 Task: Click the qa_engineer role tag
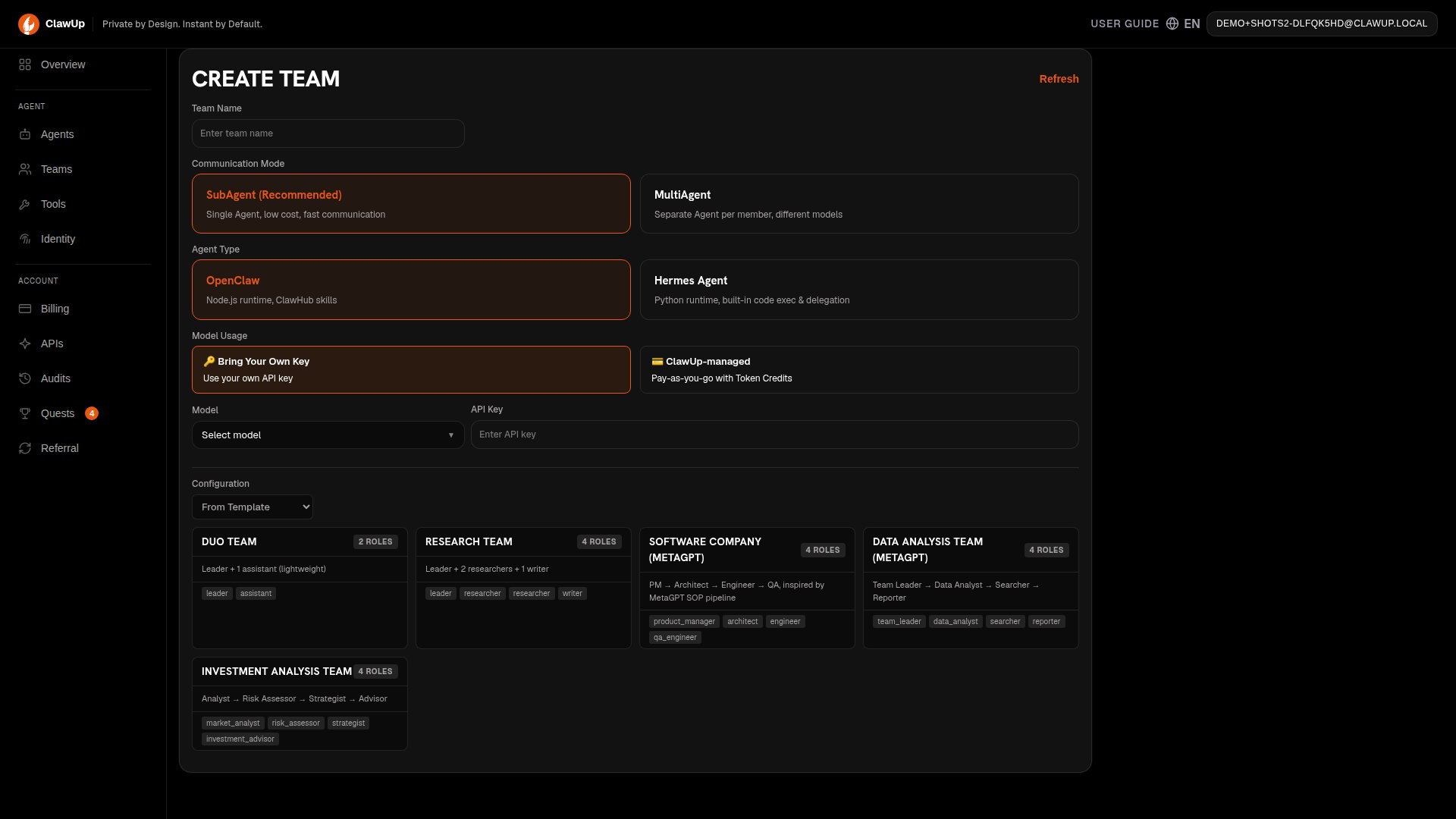[x=675, y=638]
